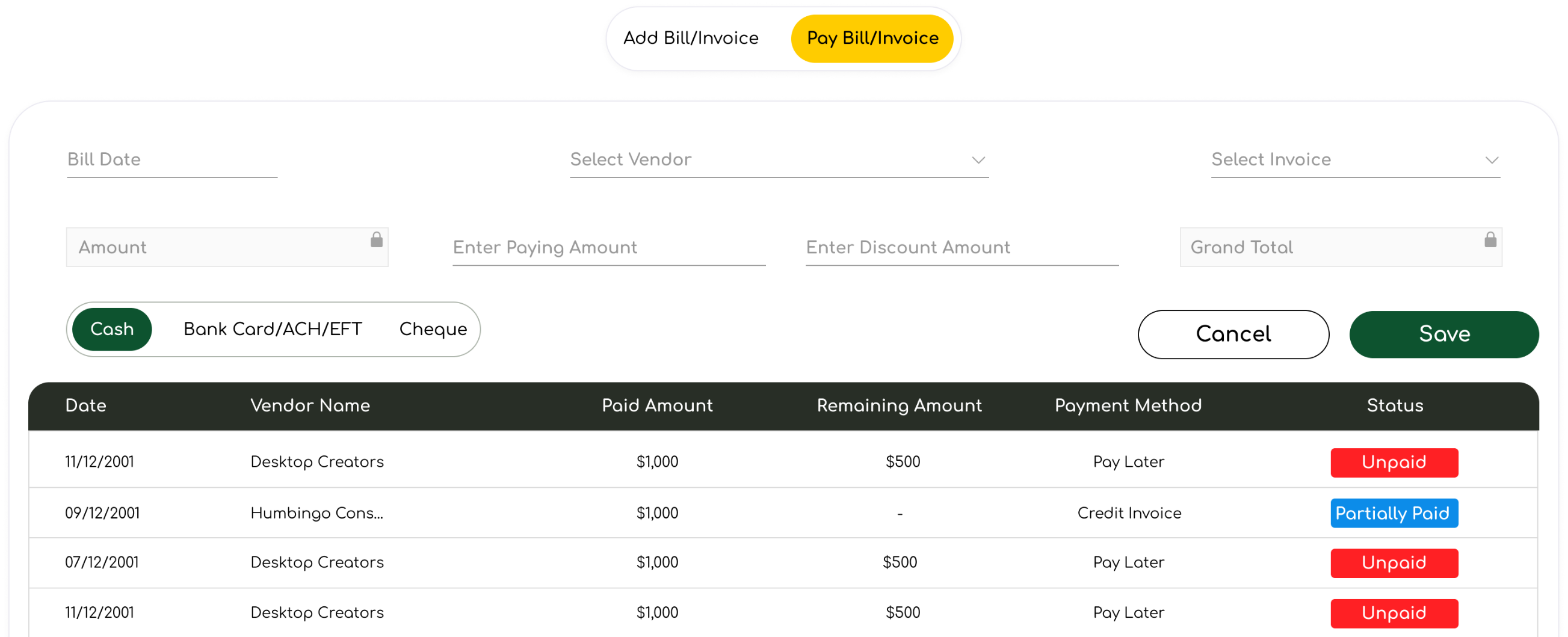Click the Vendor Name column header

pos(310,406)
